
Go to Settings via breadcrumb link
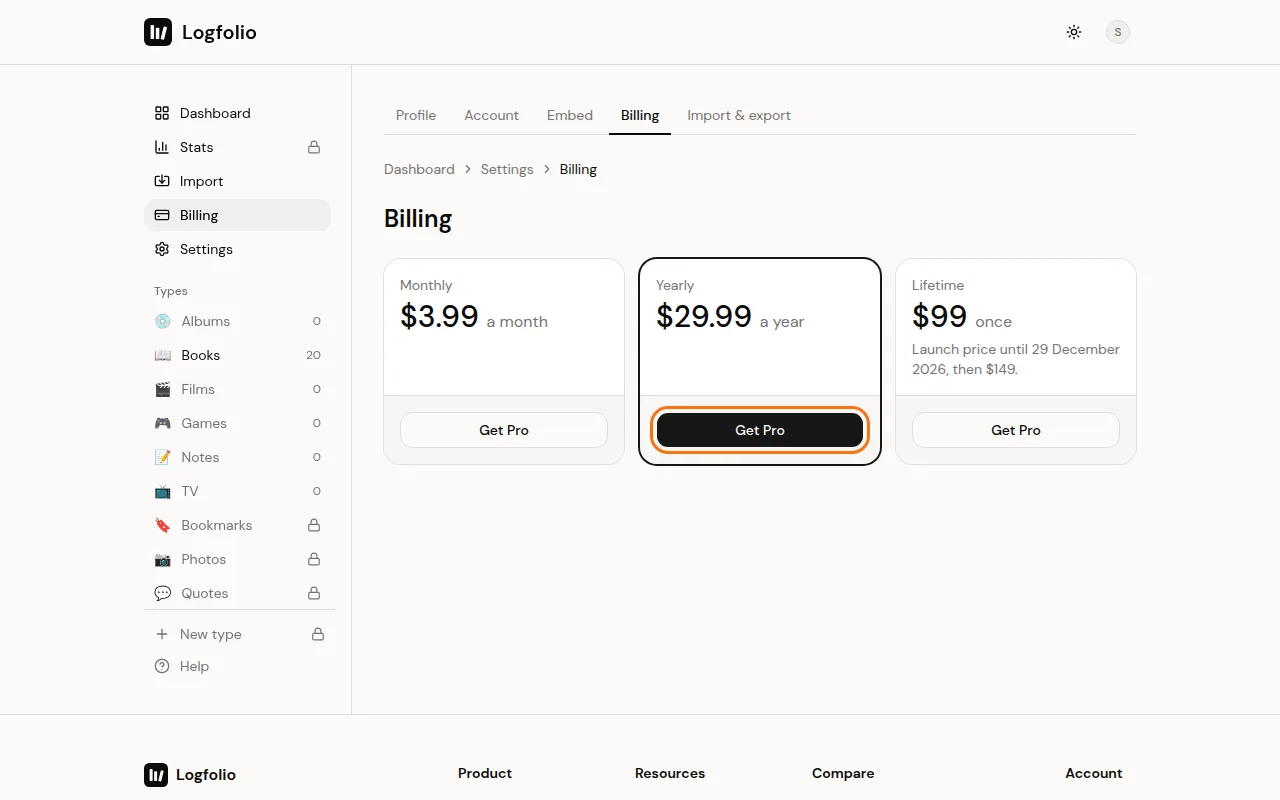click(507, 169)
